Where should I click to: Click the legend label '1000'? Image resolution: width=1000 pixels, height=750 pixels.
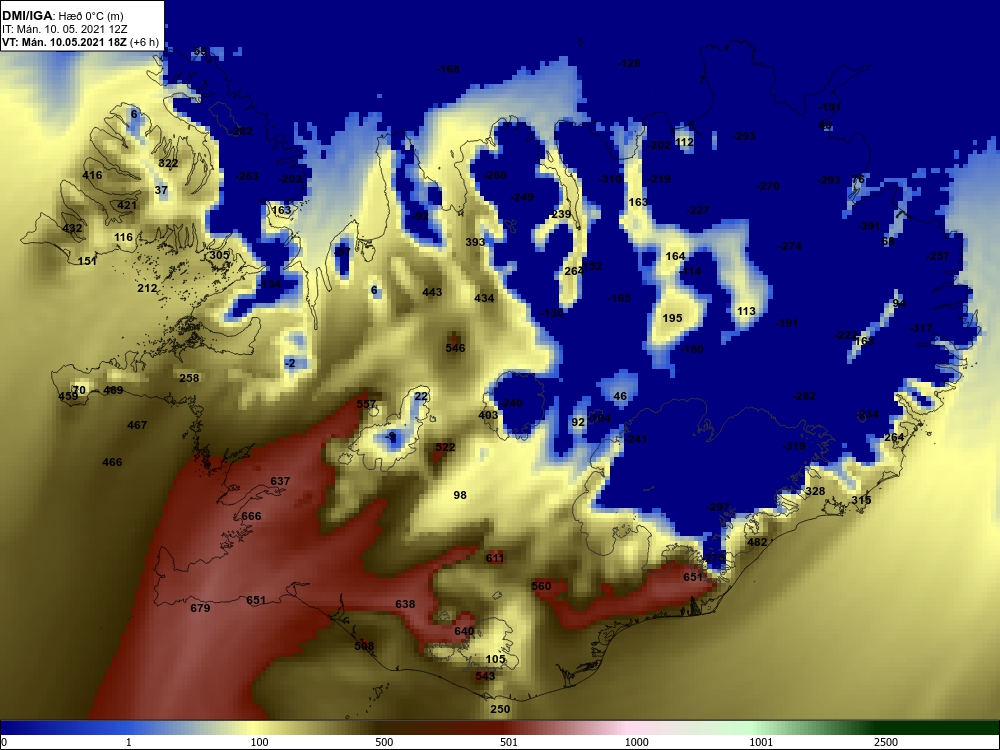tap(636, 742)
